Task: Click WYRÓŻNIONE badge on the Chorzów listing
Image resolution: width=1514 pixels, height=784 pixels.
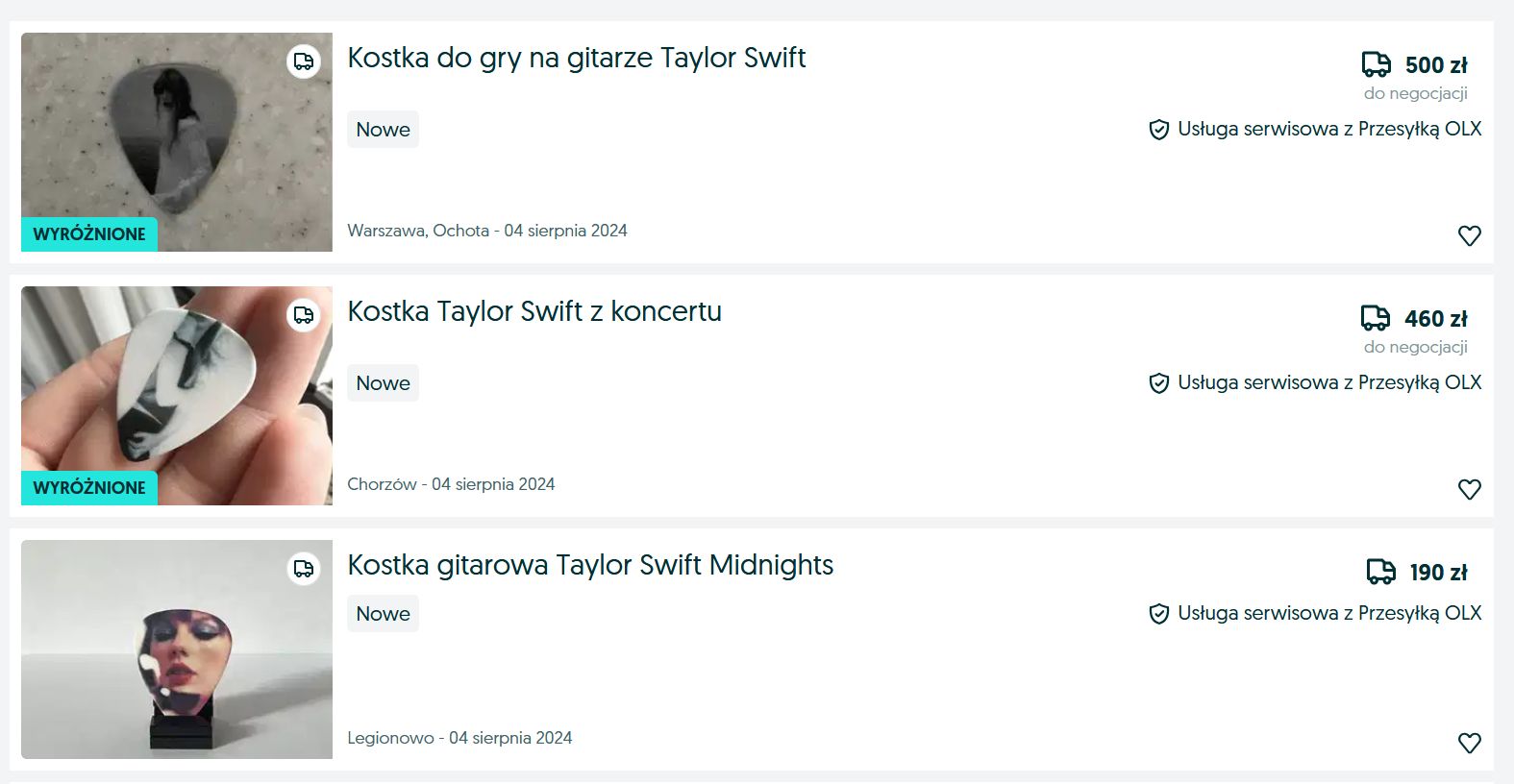Action: [x=89, y=487]
